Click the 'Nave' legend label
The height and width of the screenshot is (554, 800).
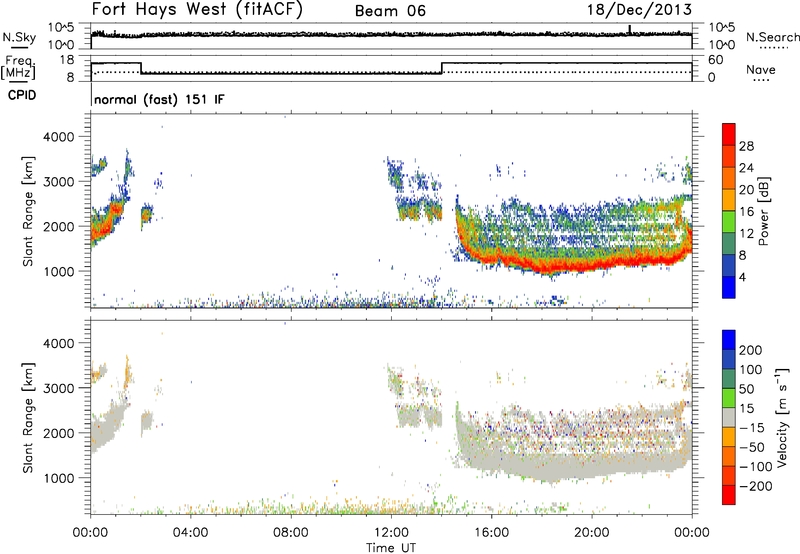coord(761,69)
